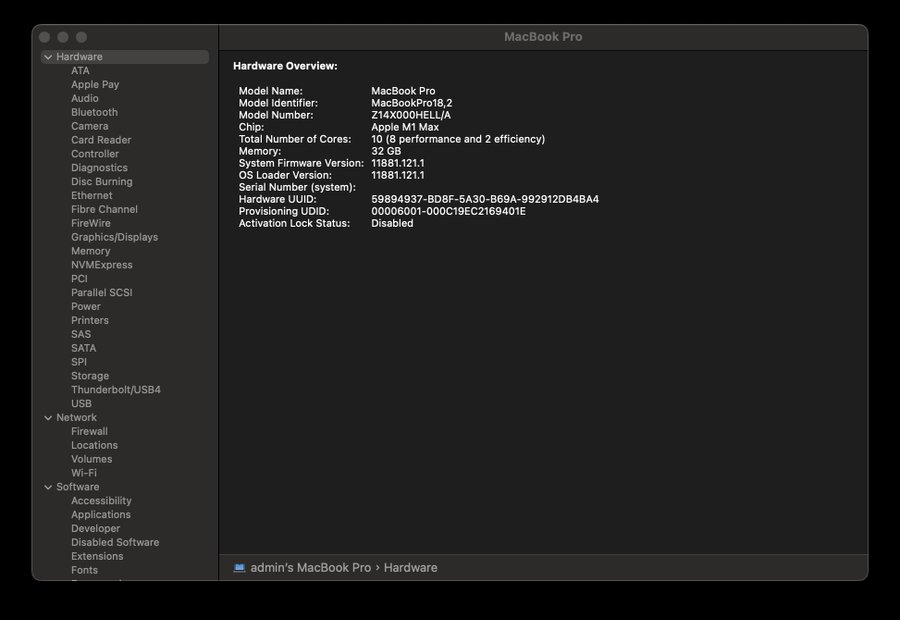The width and height of the screenshot is (900, 620).
Task: Show Ethernet hardware details
Action: point(92,196)
